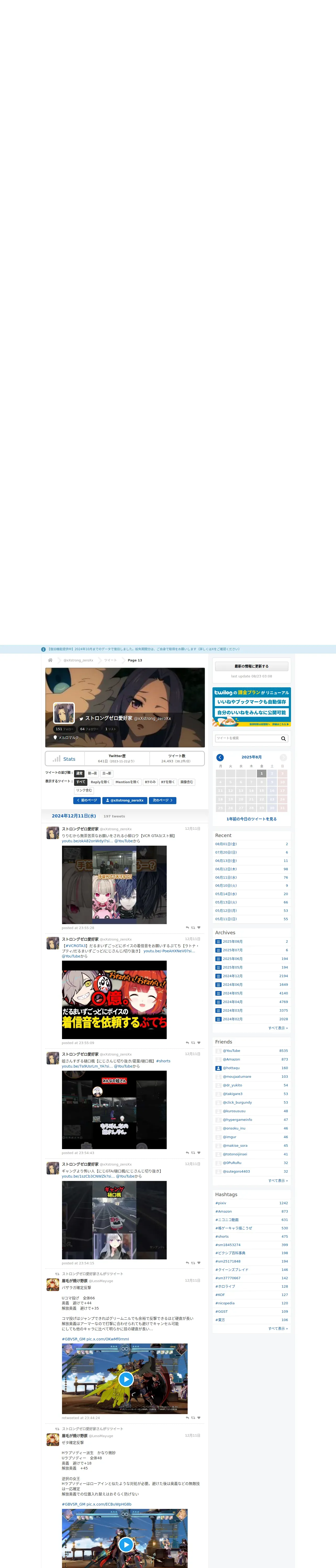
Task: Open the ツイート breadcrumb
Action: pos(110,660)
